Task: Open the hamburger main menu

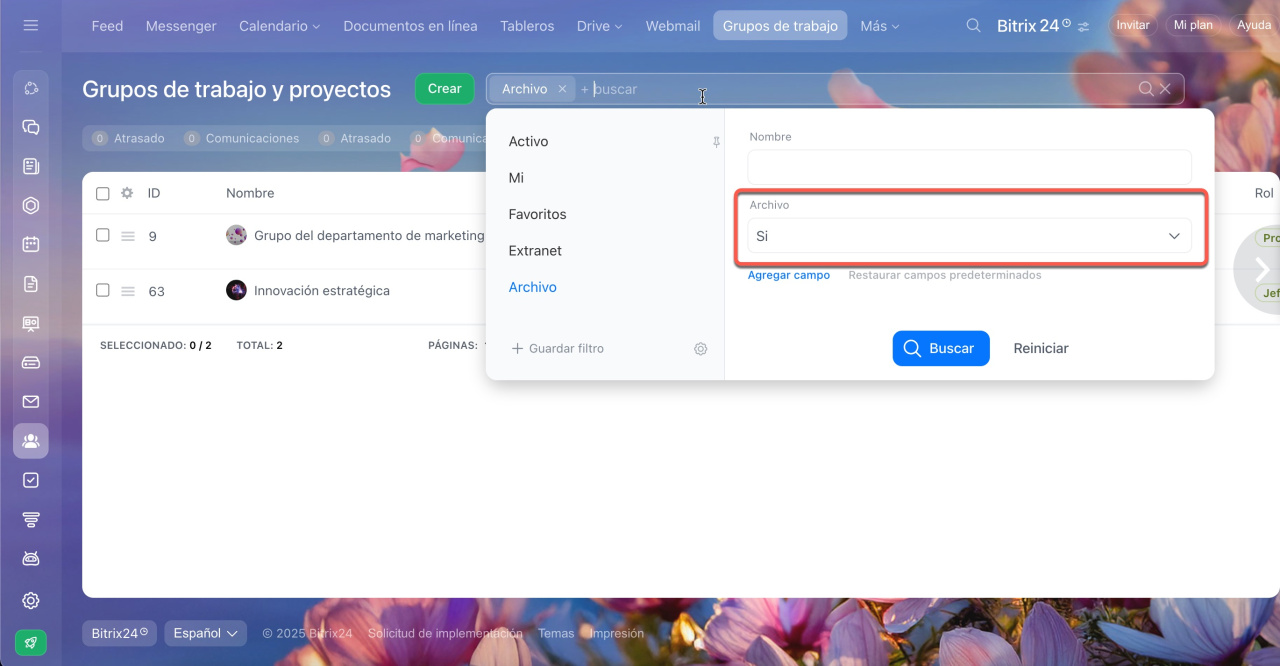Action: 31,25
